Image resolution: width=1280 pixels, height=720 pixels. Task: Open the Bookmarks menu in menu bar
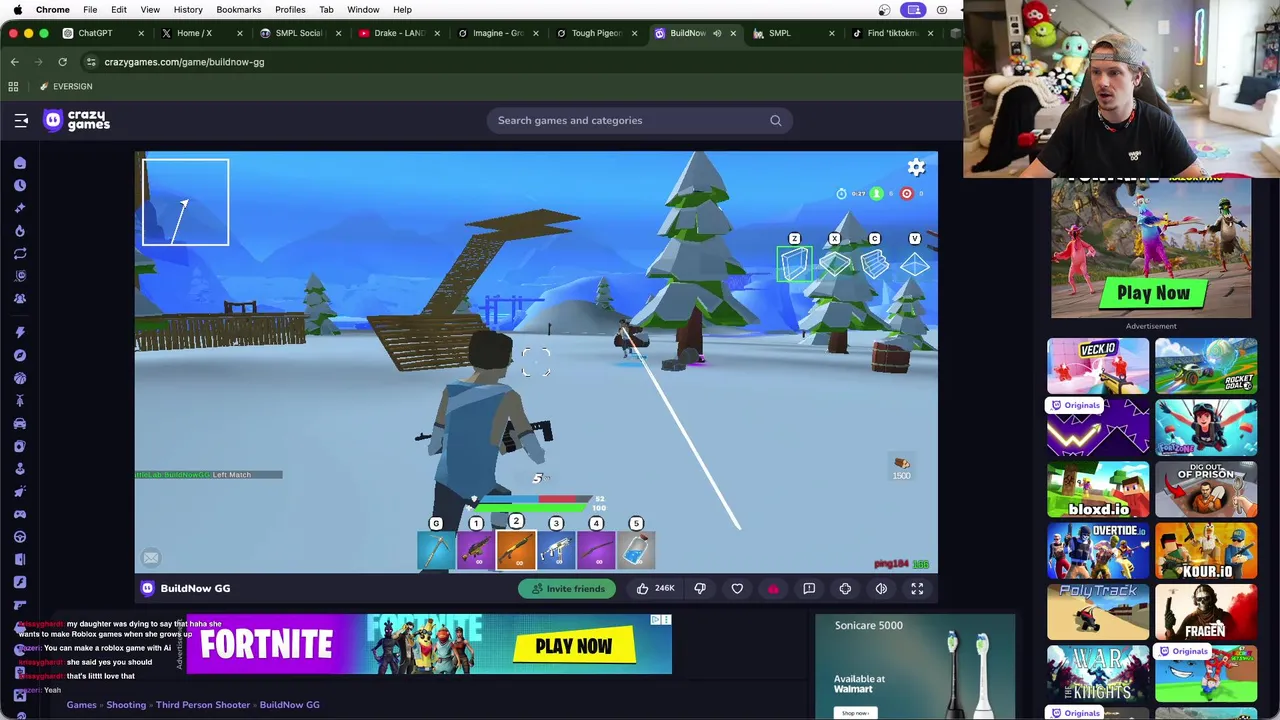point(238,10)
